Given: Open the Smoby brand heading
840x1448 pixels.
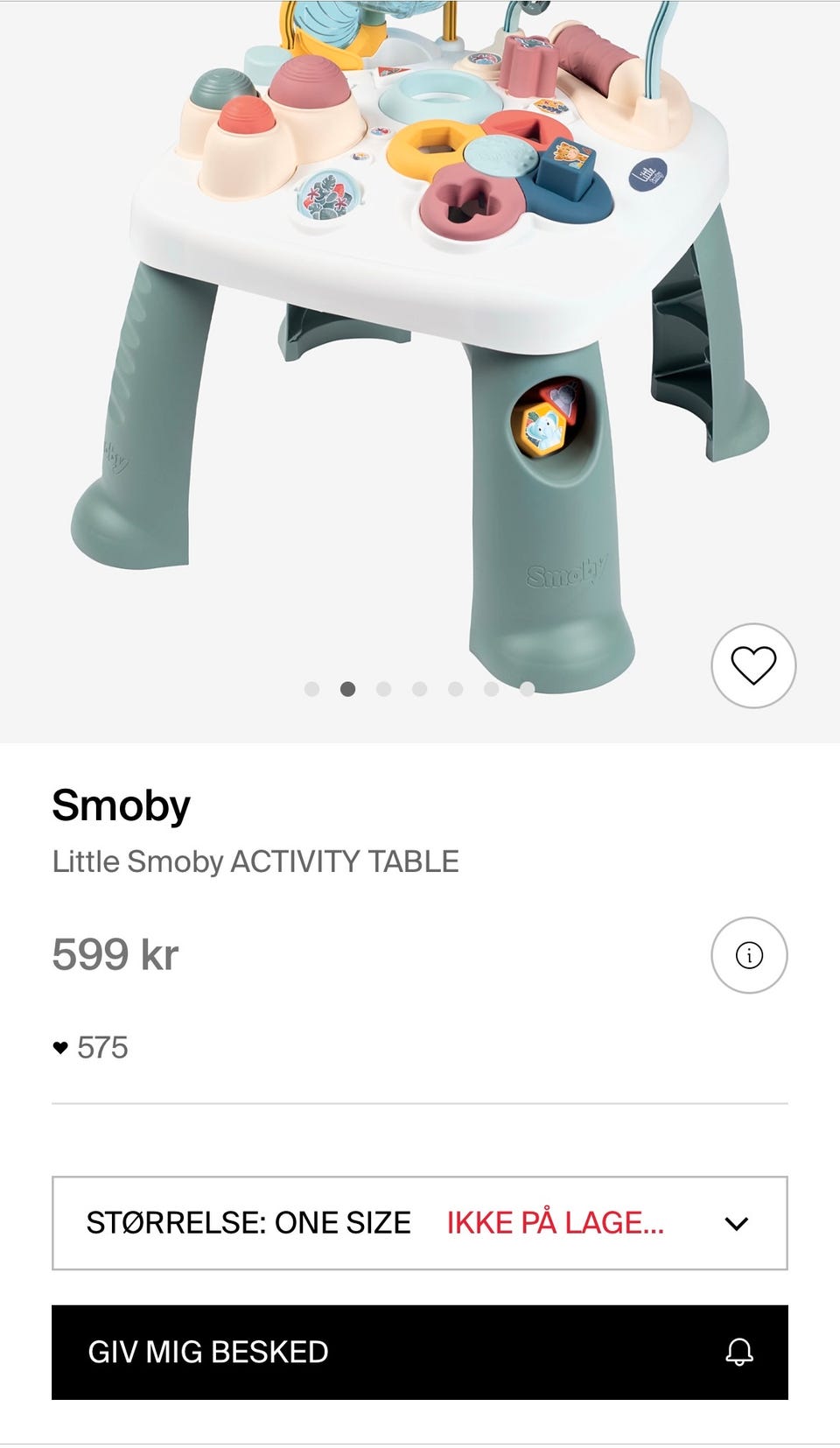Looking at the screenshot, I should pyautogui.click(x=121, y=806).
